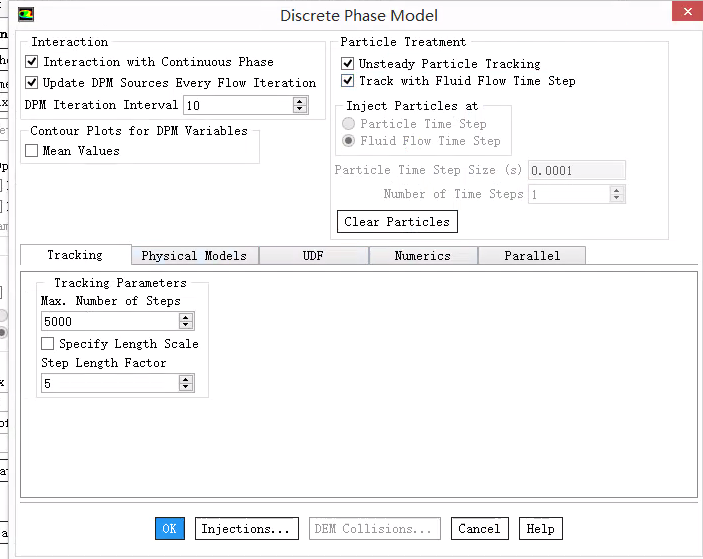This screenshot has height=559, width=703.
Task: Click the OK button
Action: click(169, 529)
